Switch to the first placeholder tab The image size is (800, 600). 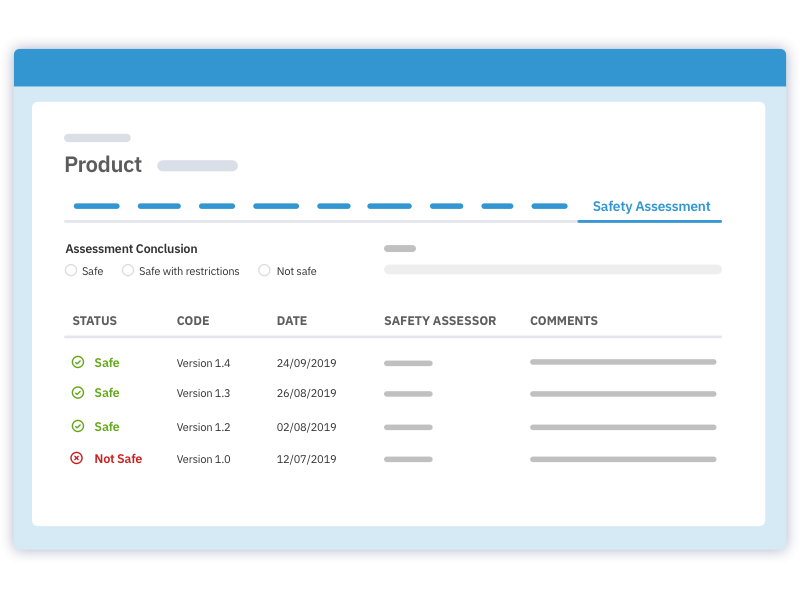[x=97, y=206]
